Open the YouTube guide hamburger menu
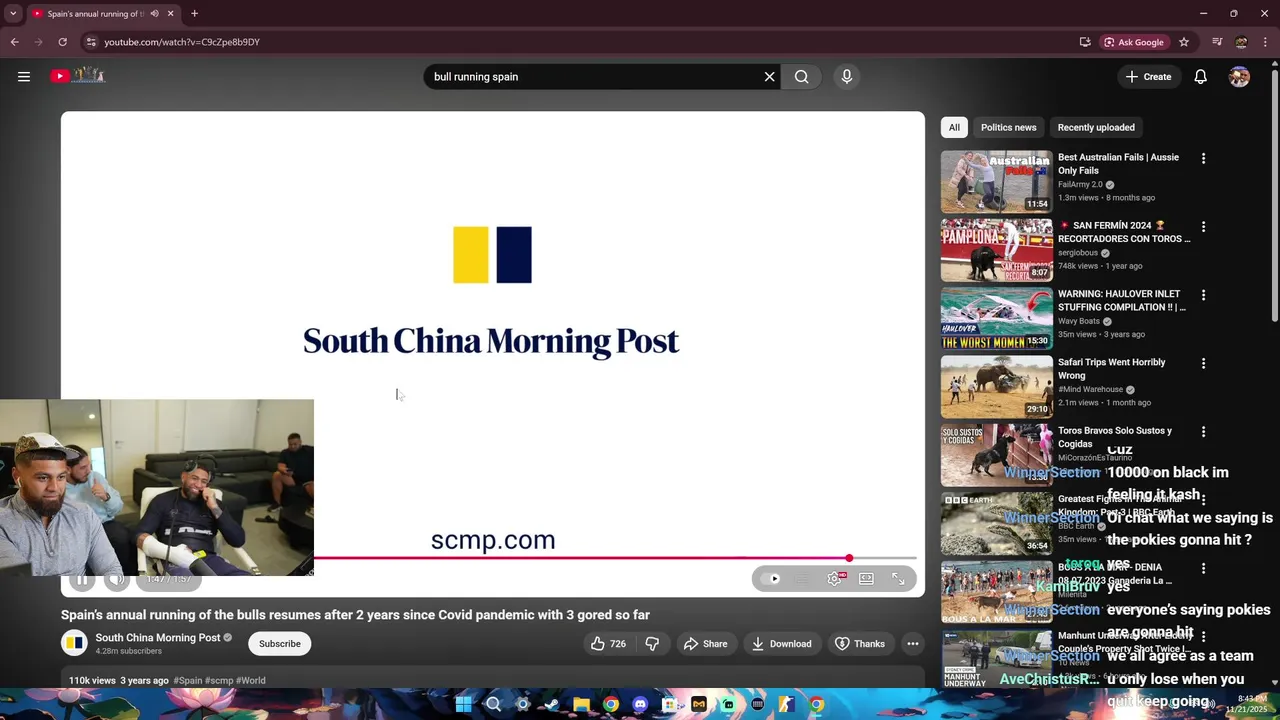 tap(24, 76)
